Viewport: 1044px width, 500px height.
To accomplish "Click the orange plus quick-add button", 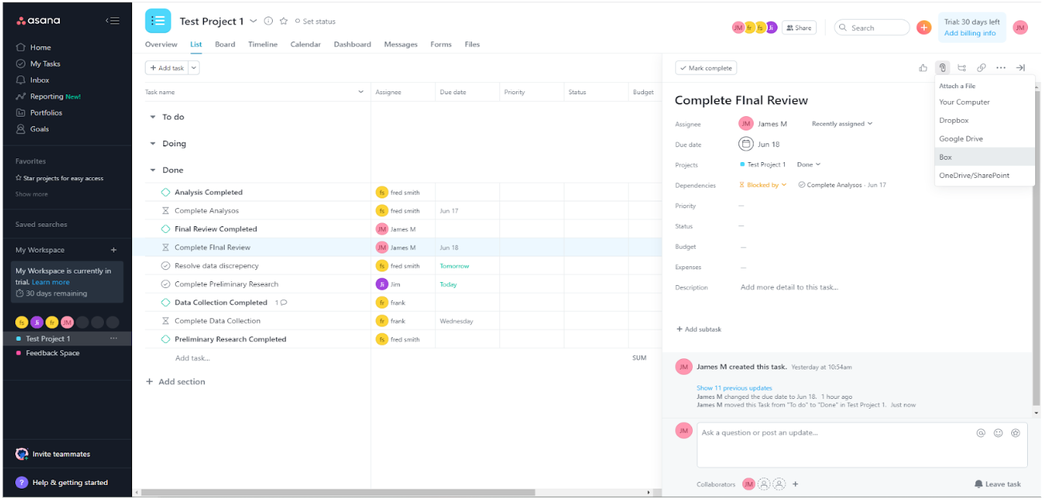I will coord(924,28).
